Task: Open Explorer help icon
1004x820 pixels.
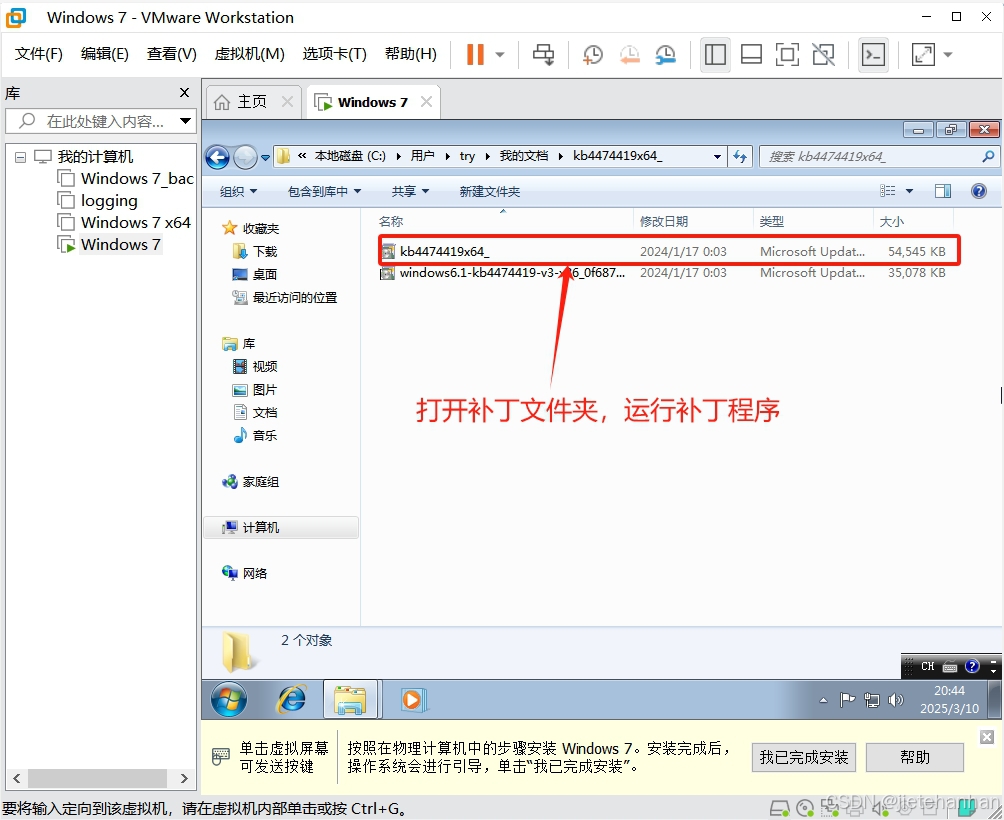Action: tap(978, 191)
